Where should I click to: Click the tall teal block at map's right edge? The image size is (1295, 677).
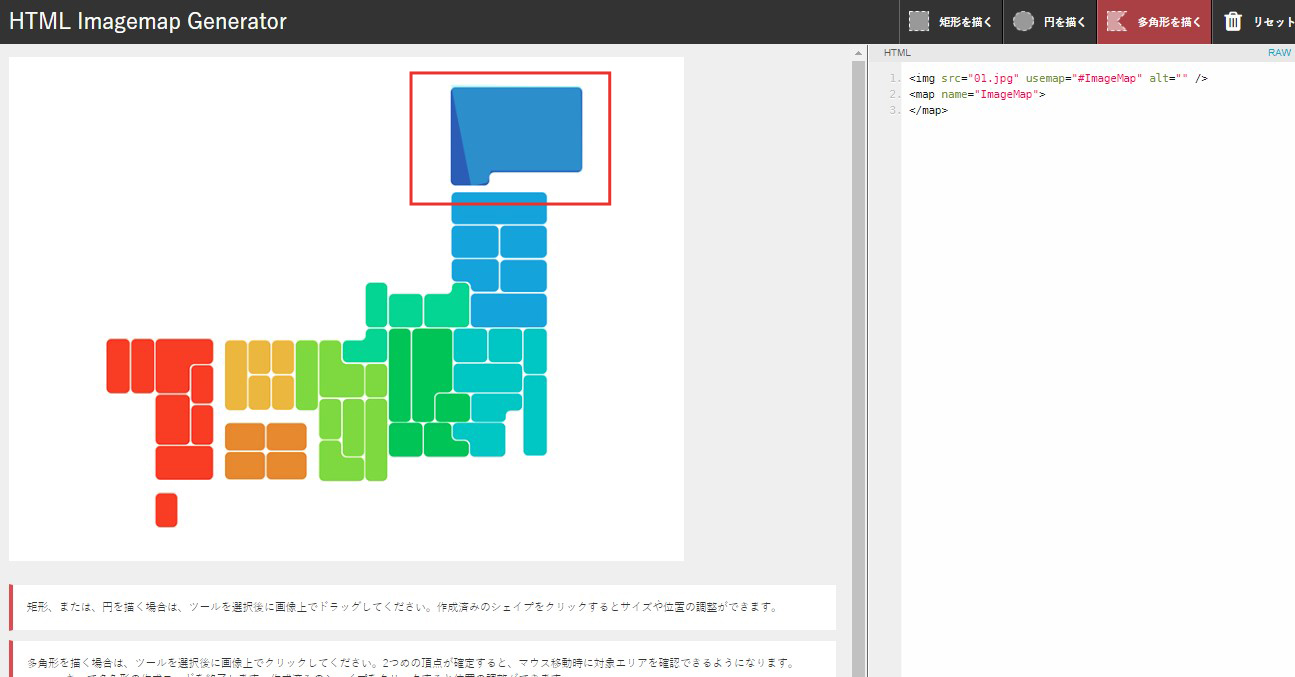coord(535,414)
